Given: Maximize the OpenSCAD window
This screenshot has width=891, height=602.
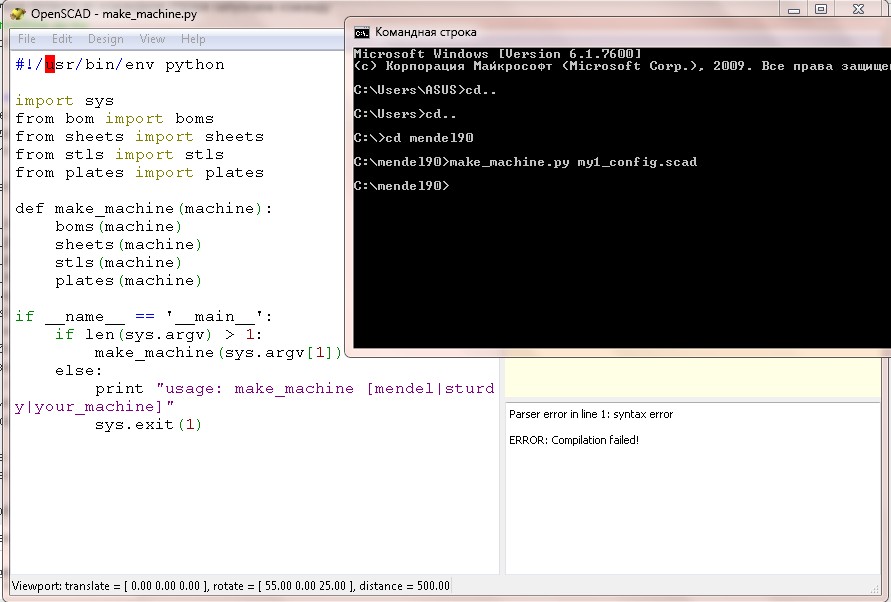Looking at the screenshot, I should pyautogui.click(x=821, y=9).
